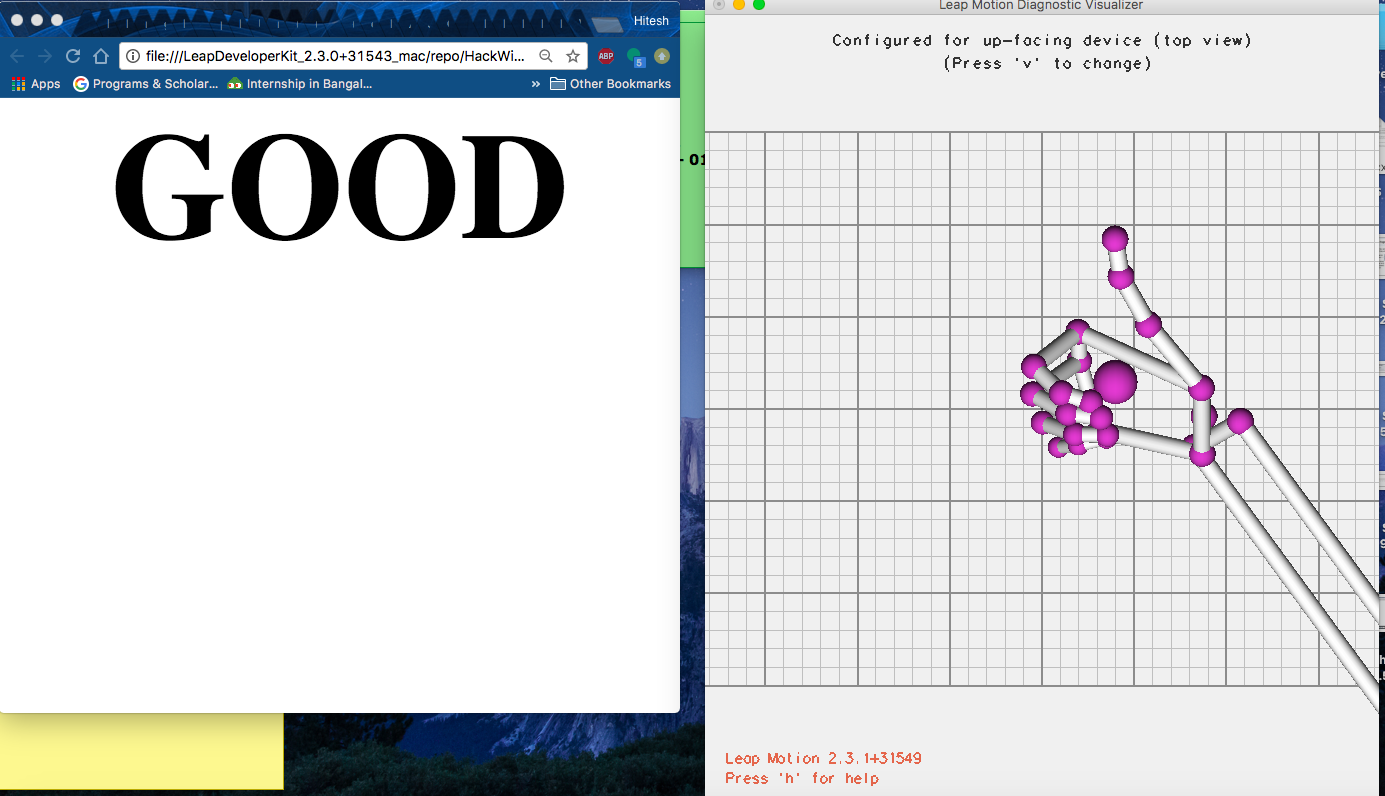Image resolution: width=1385 pixels, height=796 pixels.
Task: View site information icon in address bar
Action: pyautogui.click(x=133, y=56)
